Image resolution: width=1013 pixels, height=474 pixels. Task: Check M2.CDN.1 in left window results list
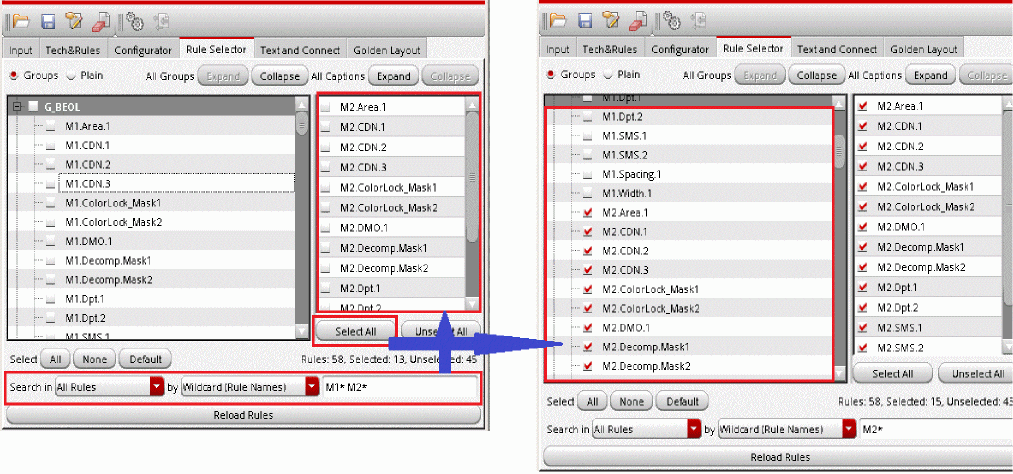coord(326,127)
